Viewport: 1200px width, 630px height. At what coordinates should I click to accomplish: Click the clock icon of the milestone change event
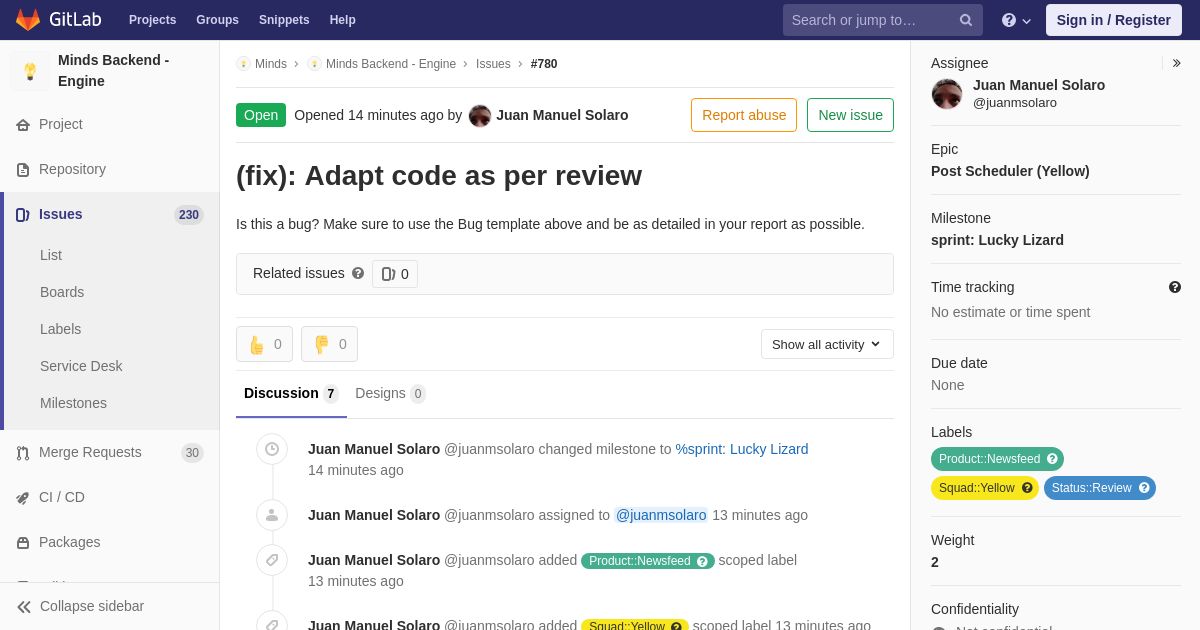pyautogui.click(x=272, y=449)
